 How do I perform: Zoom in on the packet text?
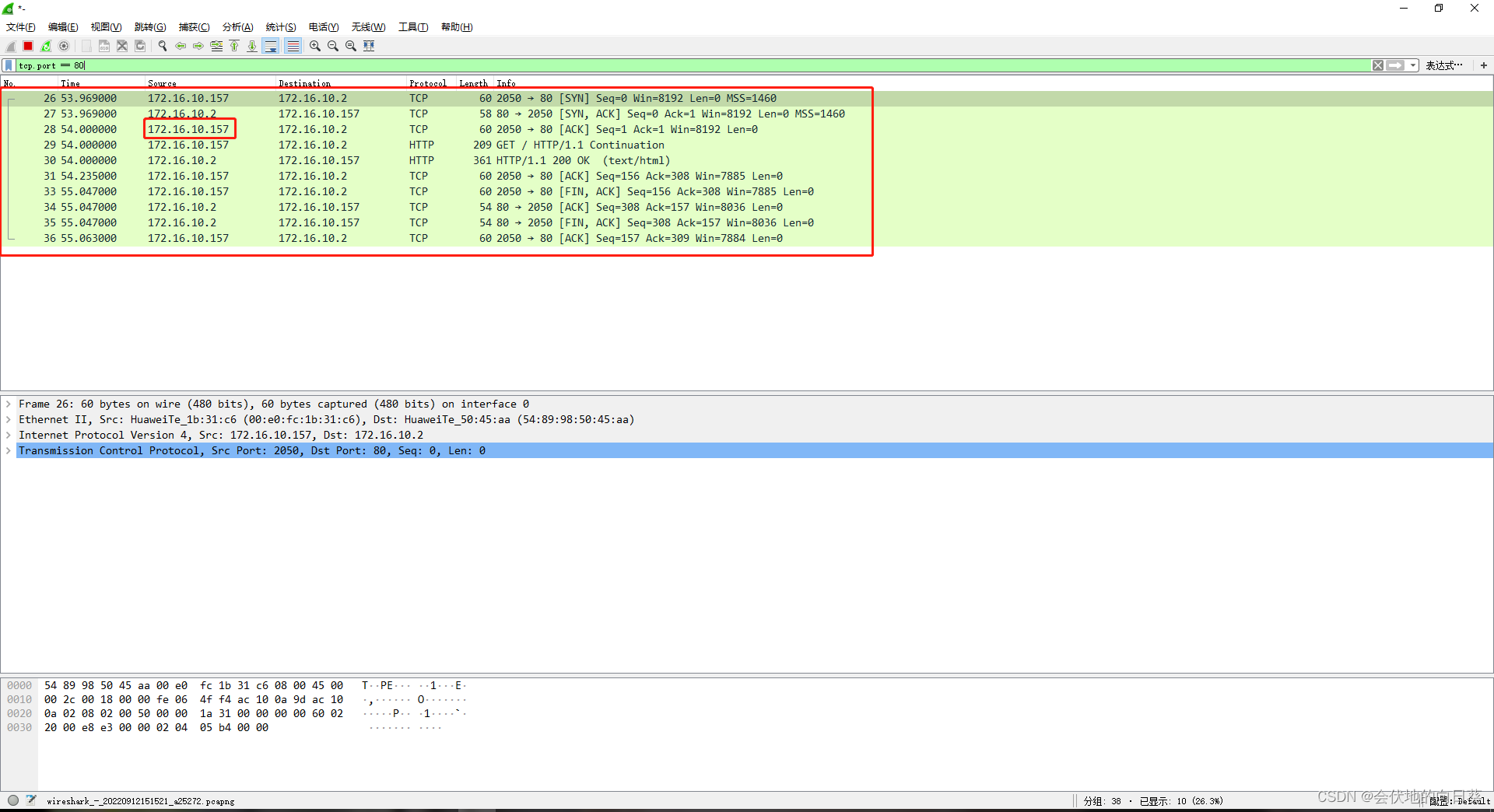pos(314,46)
